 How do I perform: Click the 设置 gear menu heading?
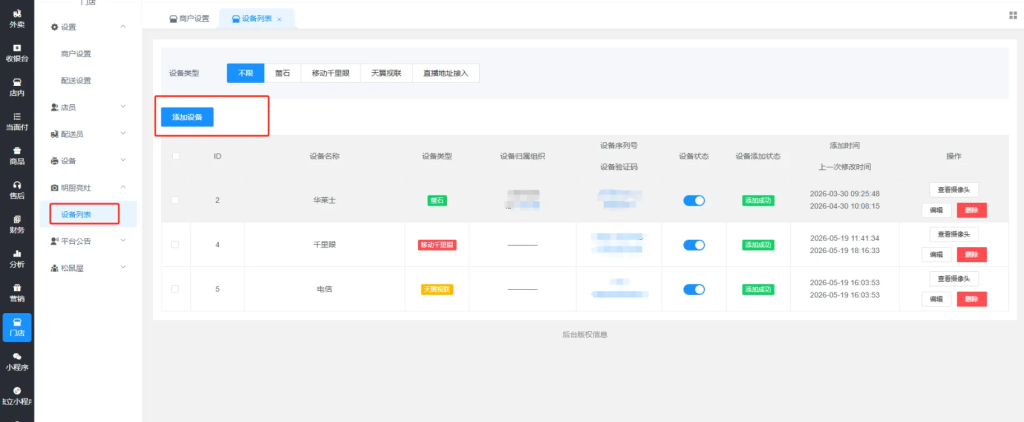click(64, 27)
